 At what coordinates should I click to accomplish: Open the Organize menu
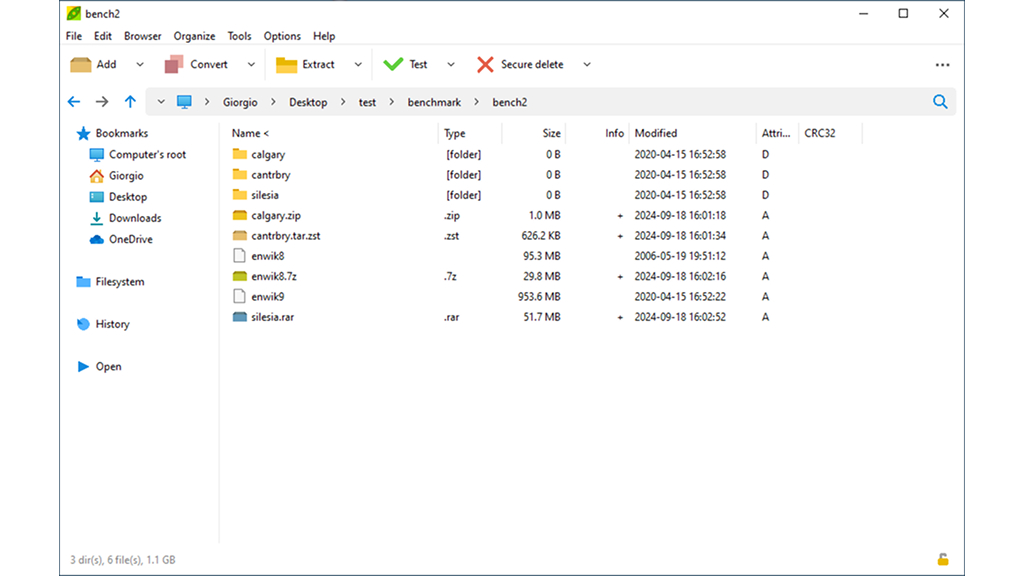point(194,36)
